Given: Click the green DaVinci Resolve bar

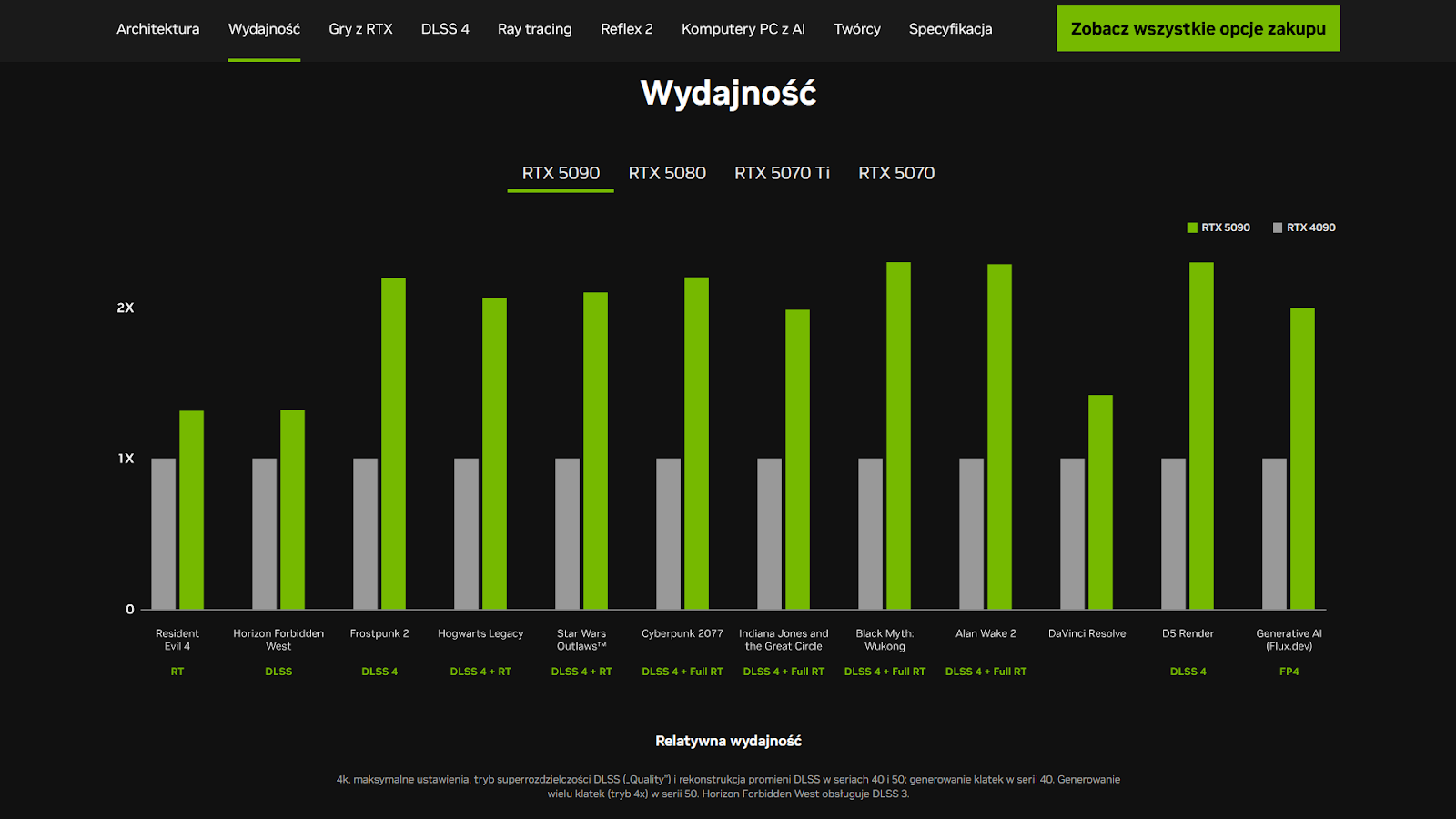Looking at the screenshot, I should (1100, 502).
